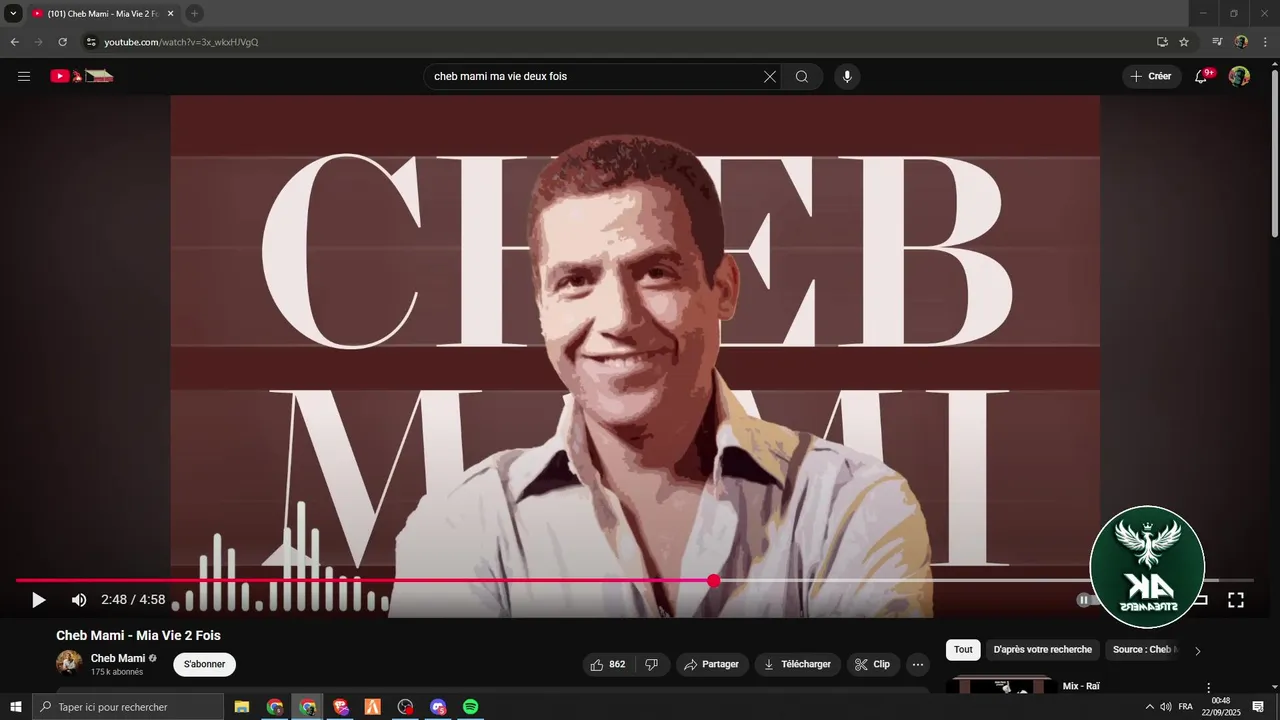
Task: Open Chrome three-dot menu
Action: coord(1264,42)
